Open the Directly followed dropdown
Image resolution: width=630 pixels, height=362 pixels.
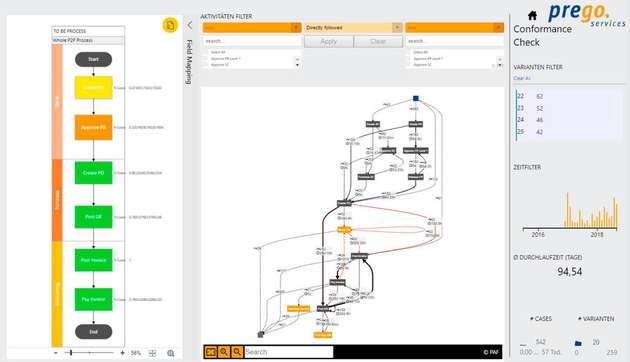(x=353, y=27)
